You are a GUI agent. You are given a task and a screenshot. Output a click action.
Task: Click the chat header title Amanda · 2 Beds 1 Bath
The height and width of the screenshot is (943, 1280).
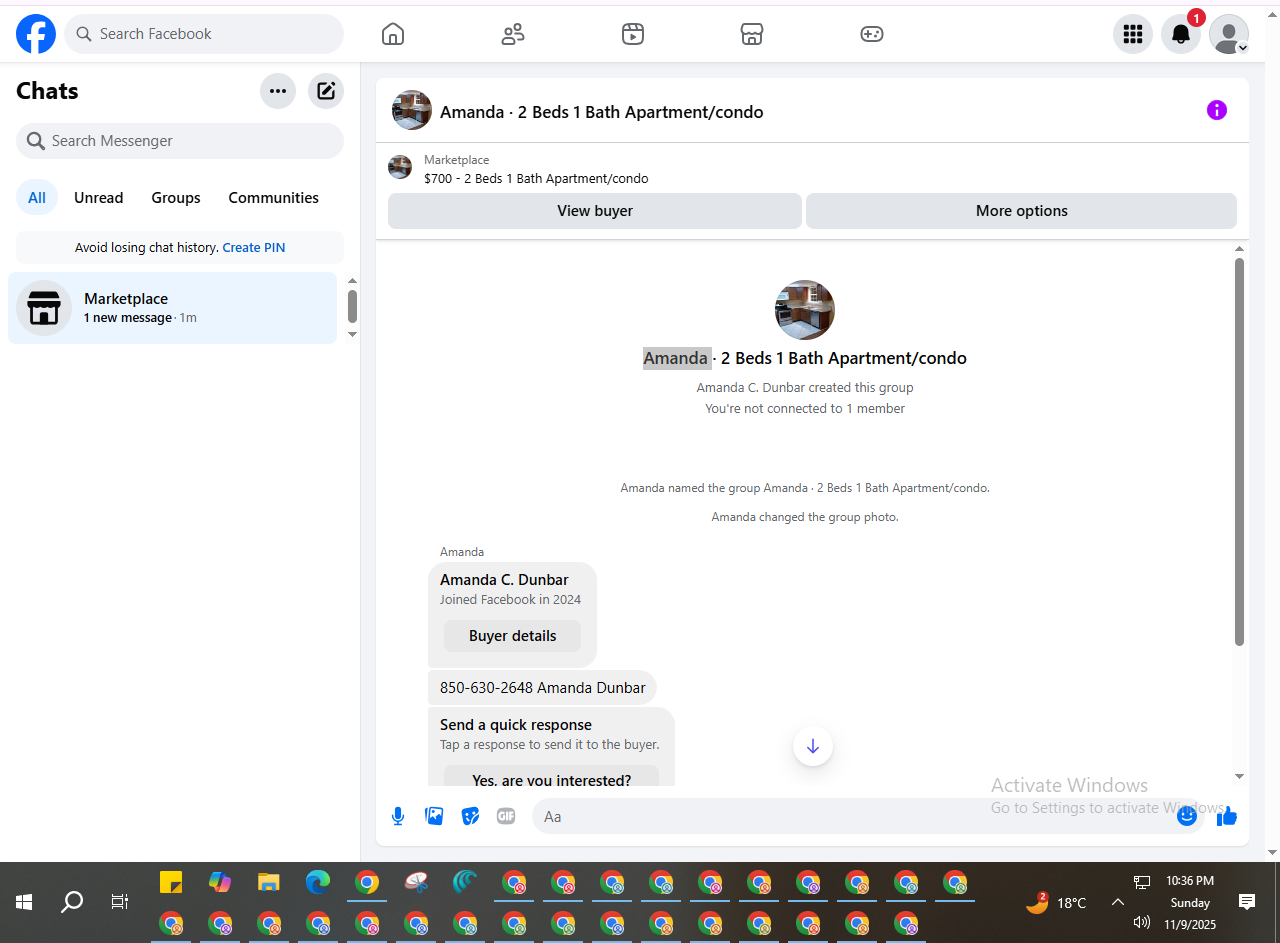(x=602, y=112)
